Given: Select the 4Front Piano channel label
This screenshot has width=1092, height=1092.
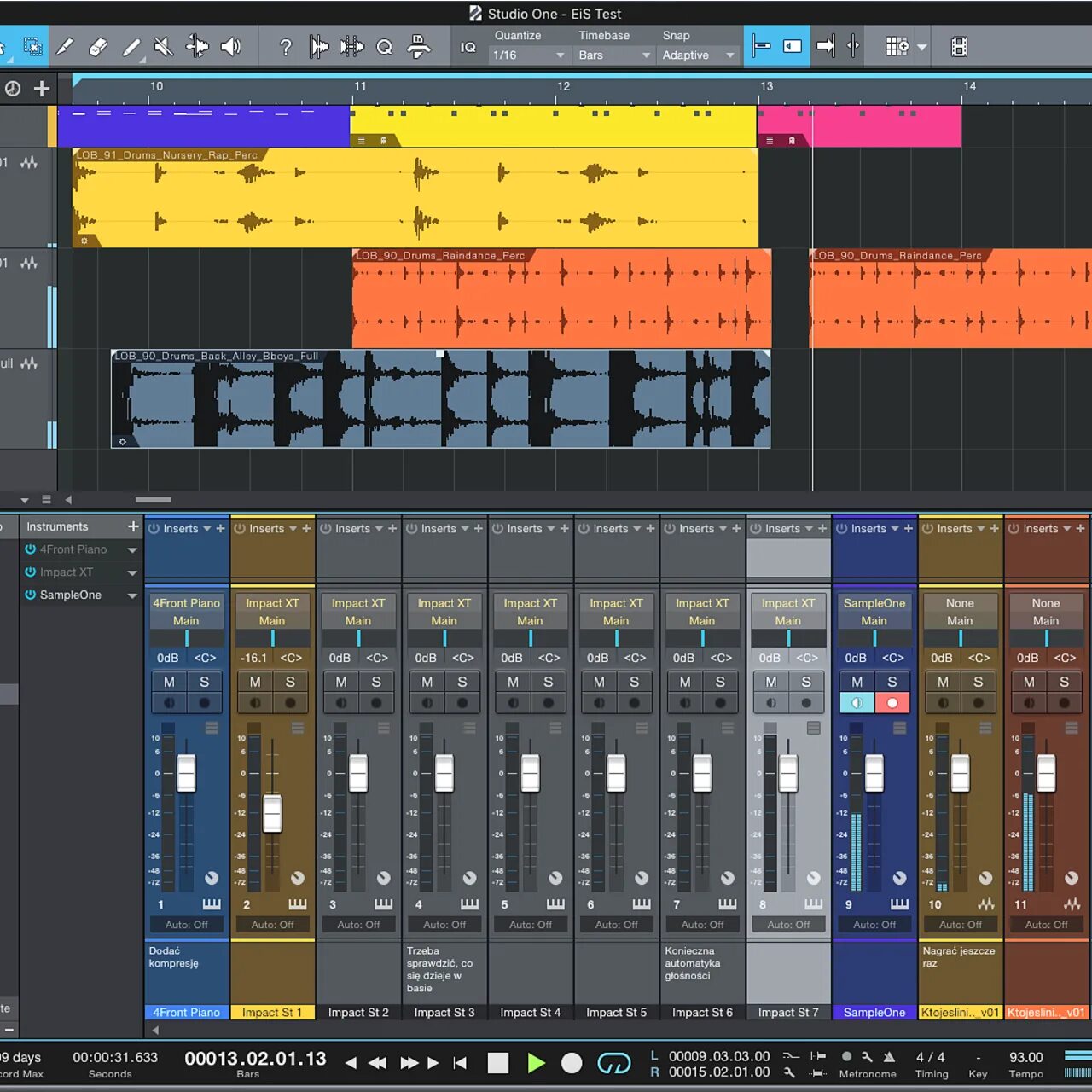Looking at the screenshot, I should click(x=187, y=1012).
